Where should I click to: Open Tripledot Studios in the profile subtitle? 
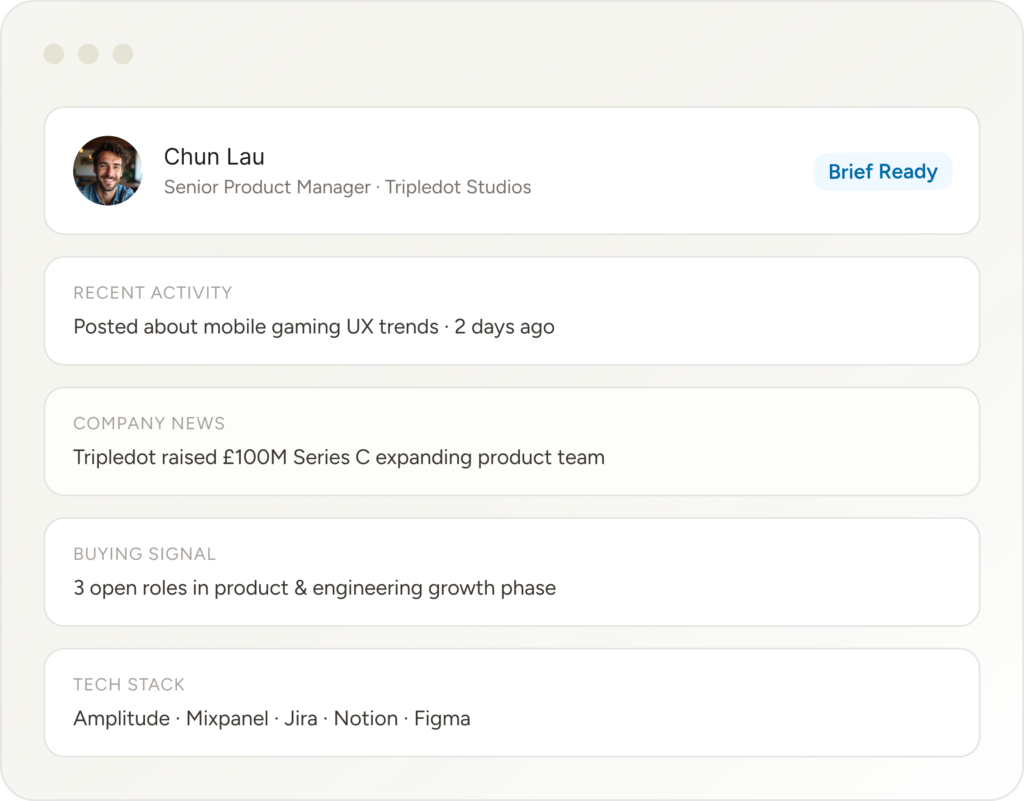tap(458, 187)
